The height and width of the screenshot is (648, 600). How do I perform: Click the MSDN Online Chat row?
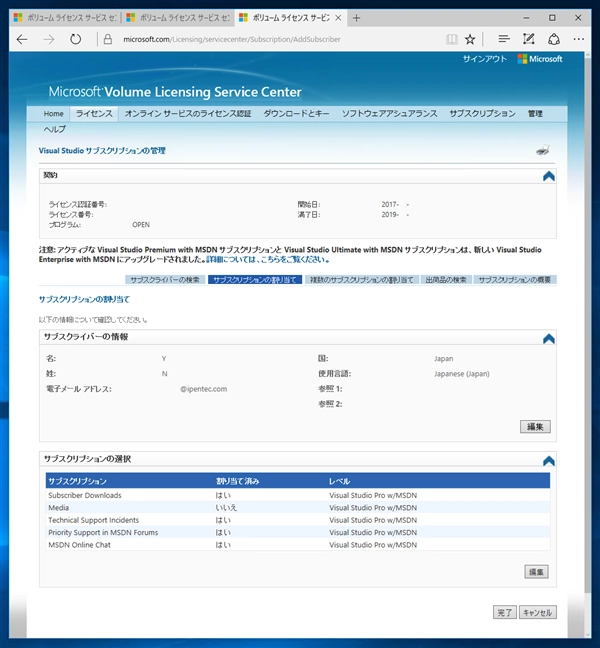pyautogui.click(x=298, y=545)
